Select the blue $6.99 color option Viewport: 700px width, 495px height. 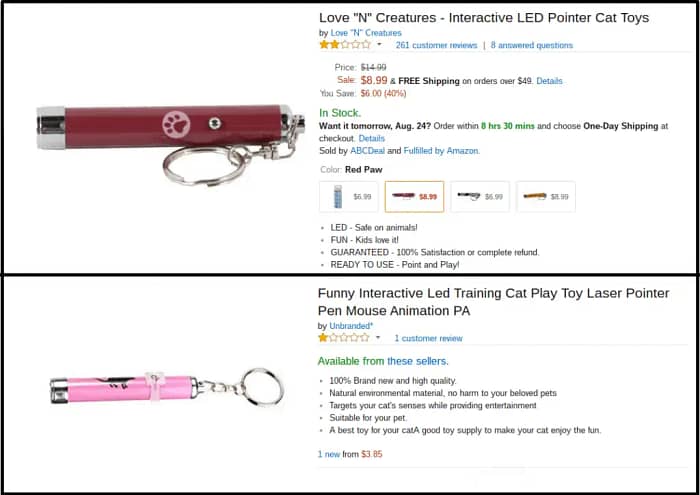click(x=348, y=197)
